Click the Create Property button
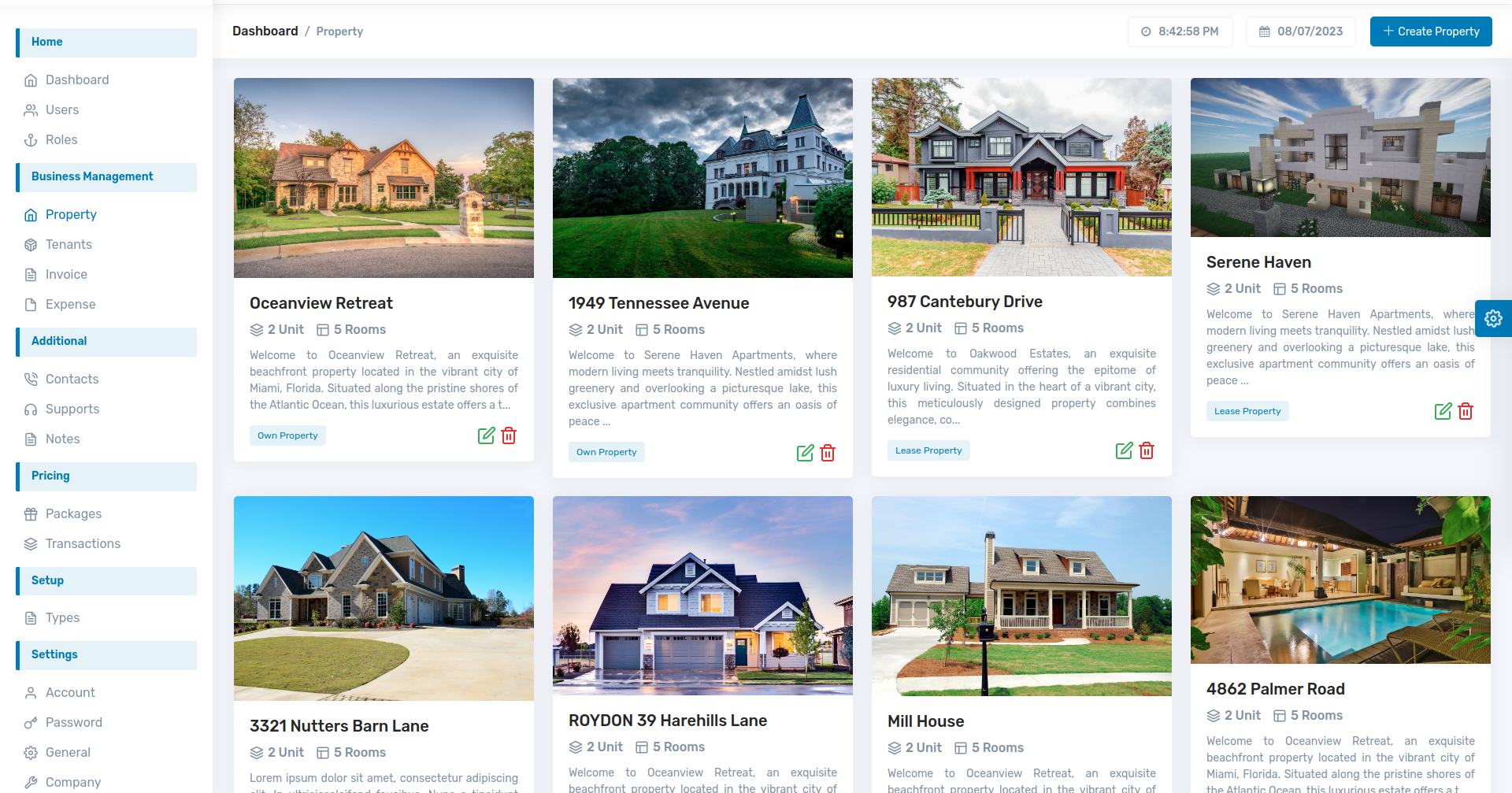1512x793 pixels. (1431, 31)
